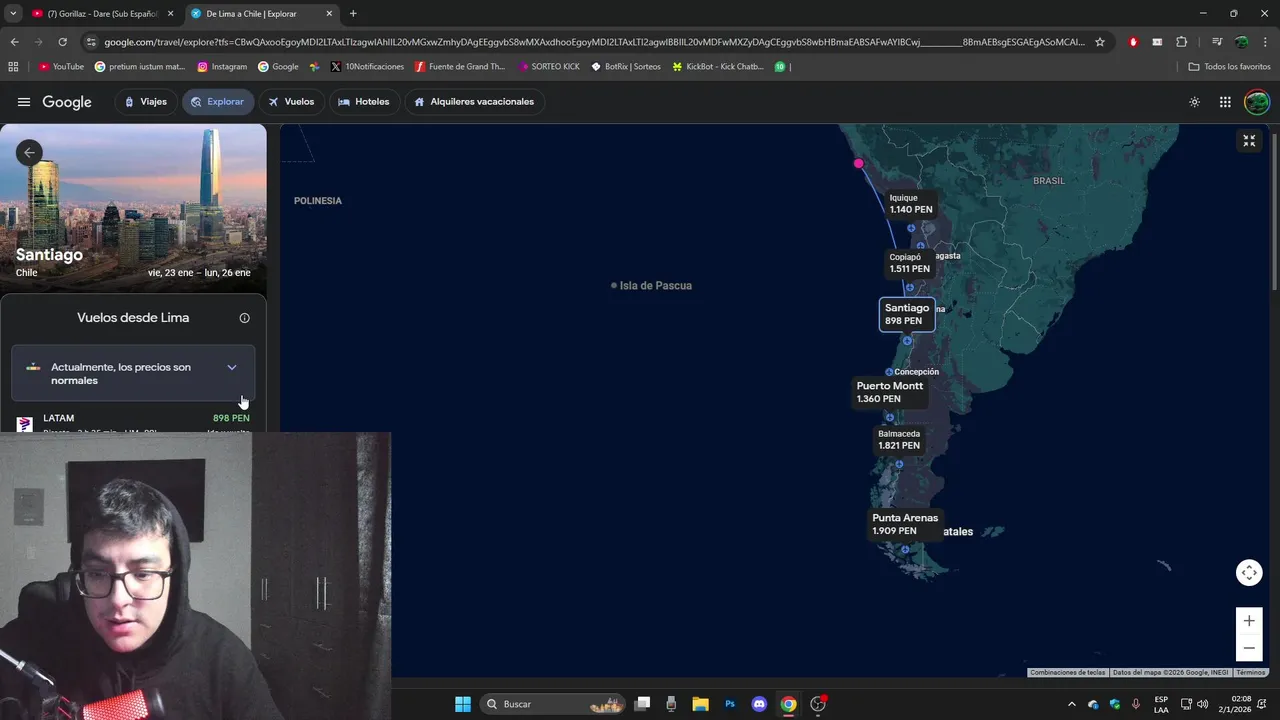This screenshot has height=720, width=1280.
Task: Open Task View on the taskbar
Action: point(642,704)
